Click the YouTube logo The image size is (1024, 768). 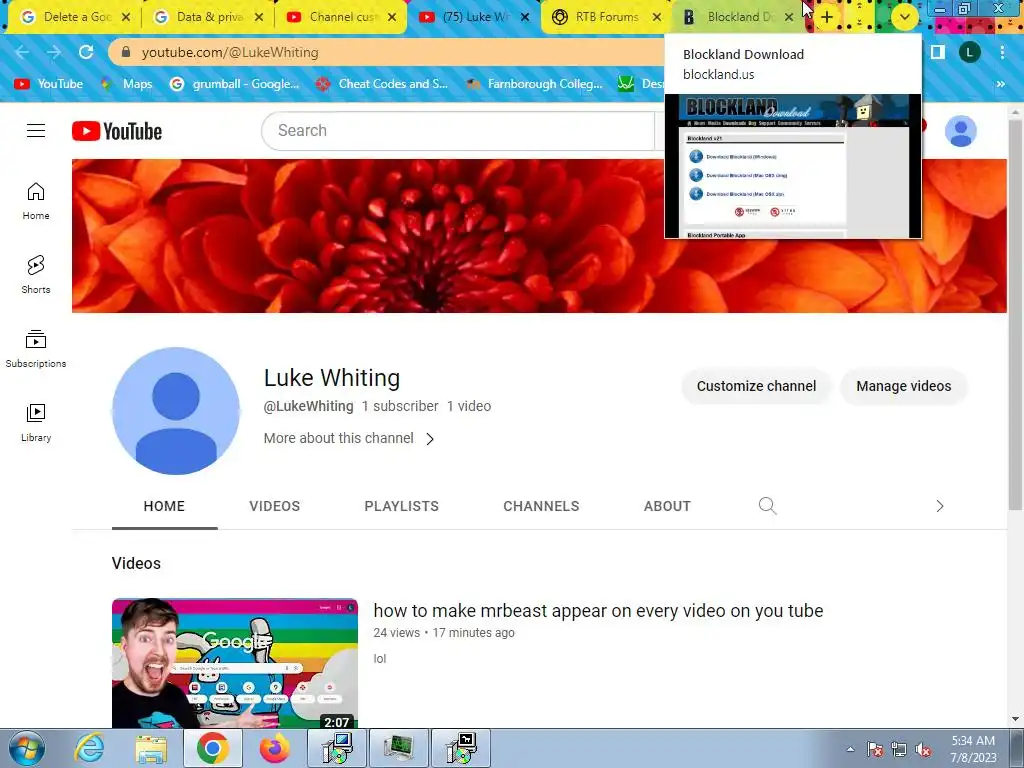[117, 131]
